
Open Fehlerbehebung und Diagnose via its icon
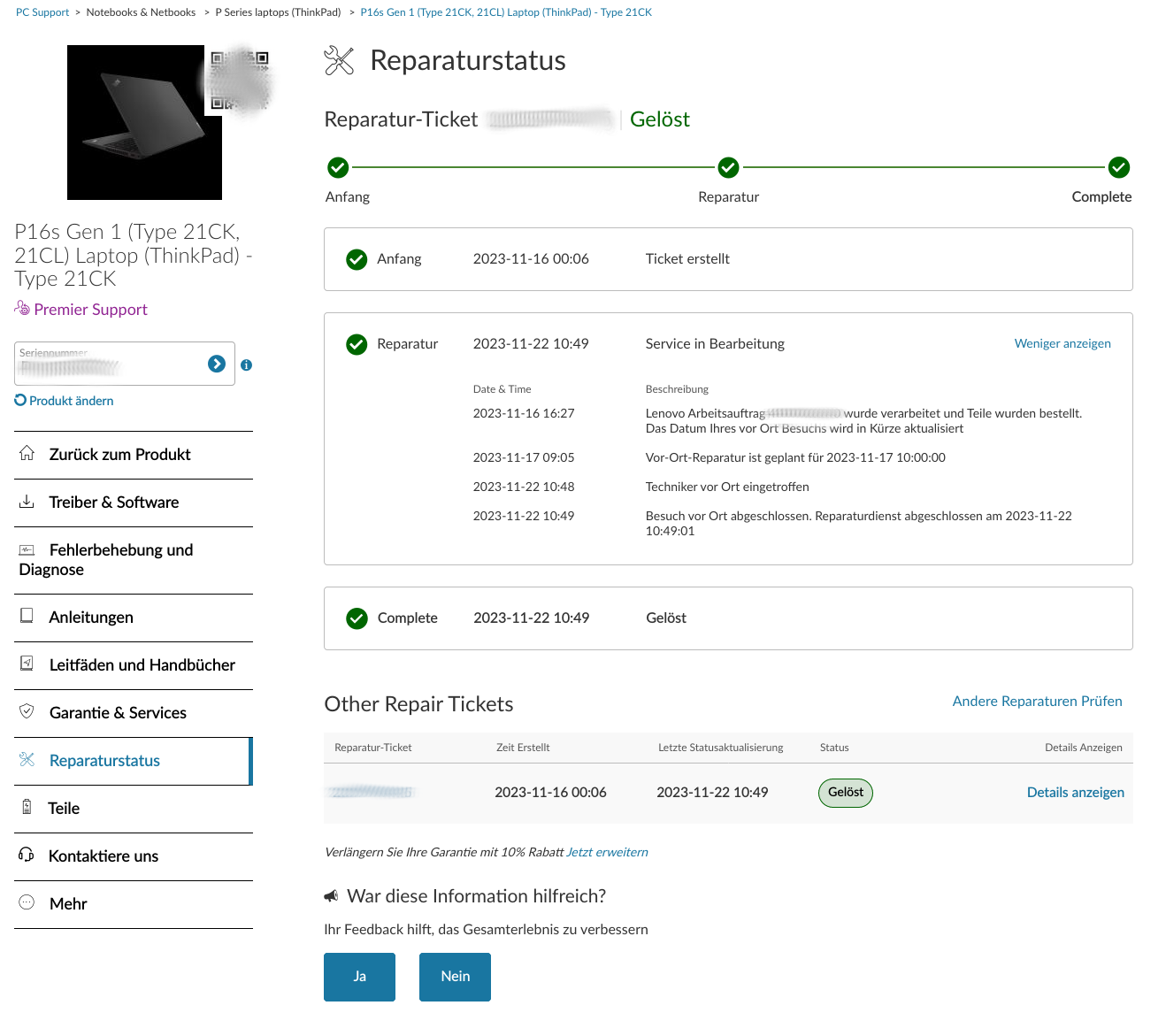(27, 549)
